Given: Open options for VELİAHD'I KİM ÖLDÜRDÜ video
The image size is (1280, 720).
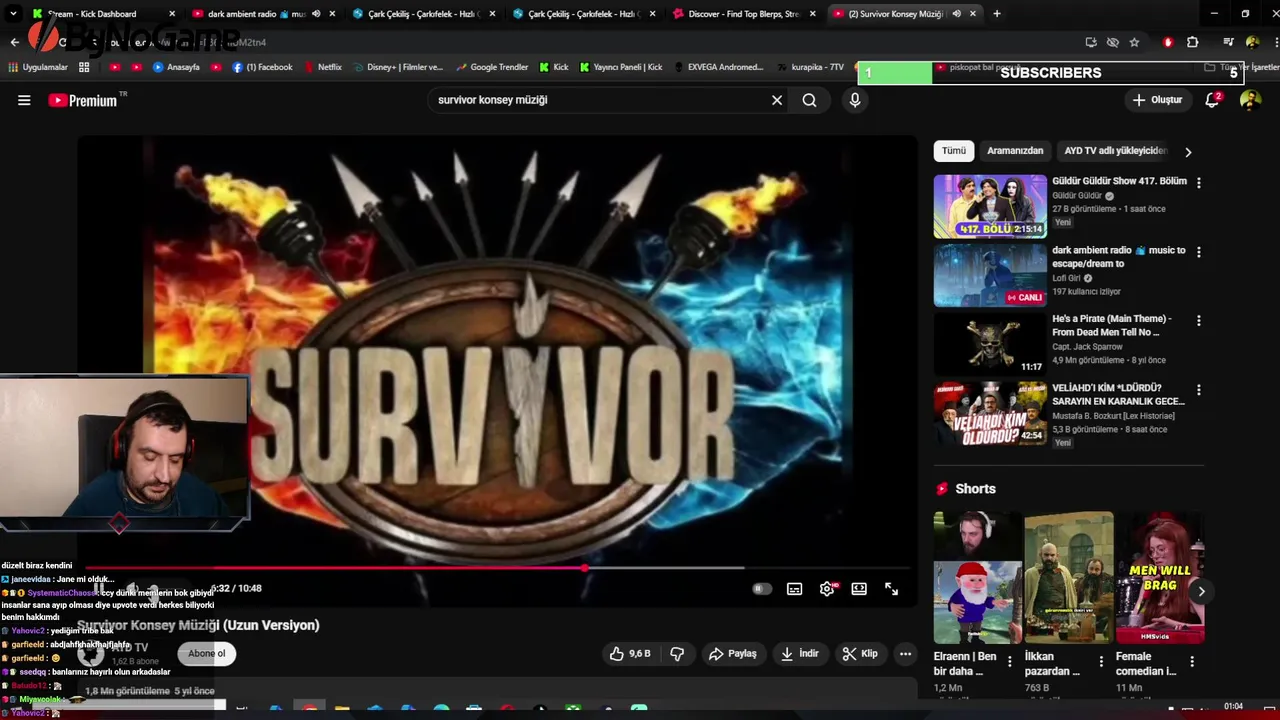Looking at the screenshot, I should coord(1198,390).
